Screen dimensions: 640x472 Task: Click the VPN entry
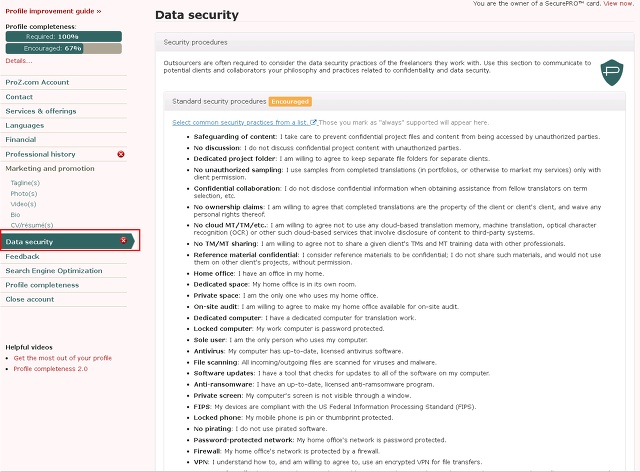(x=338, y=462)
